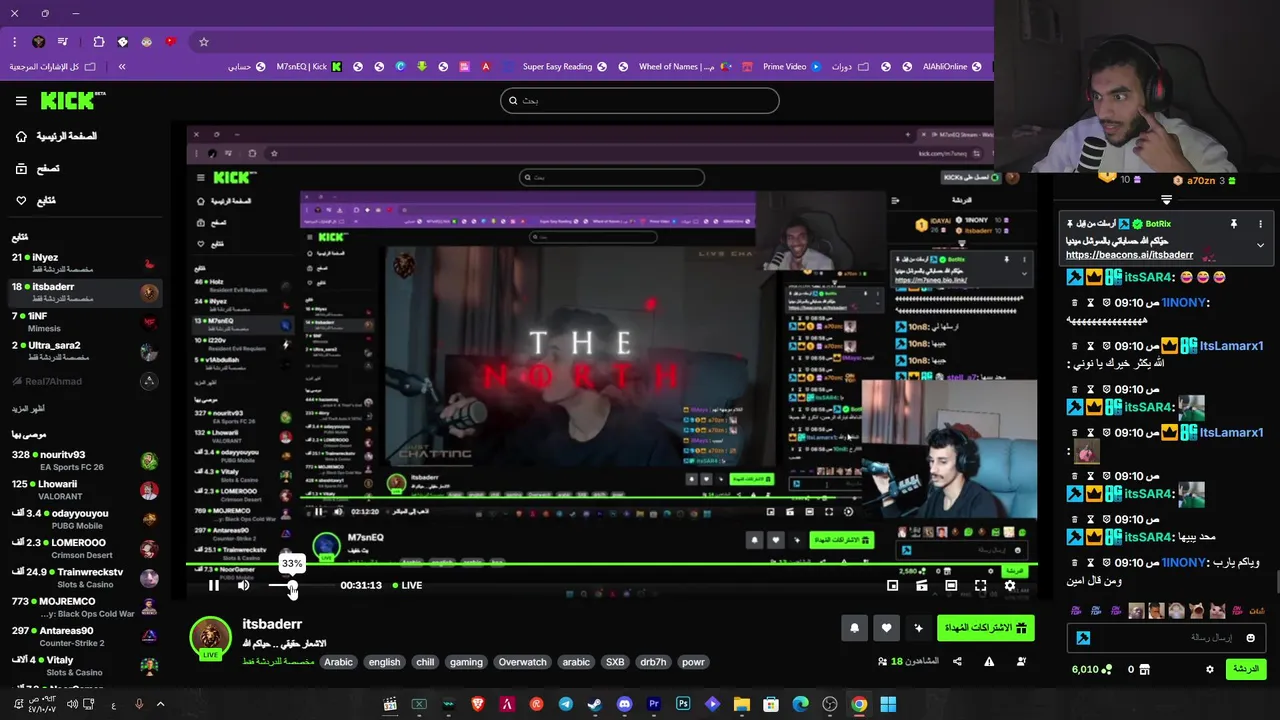The width and height of the screenshot is (1280, 720).
Task: Select the SXB tag
Action: (x=615, y=662)
